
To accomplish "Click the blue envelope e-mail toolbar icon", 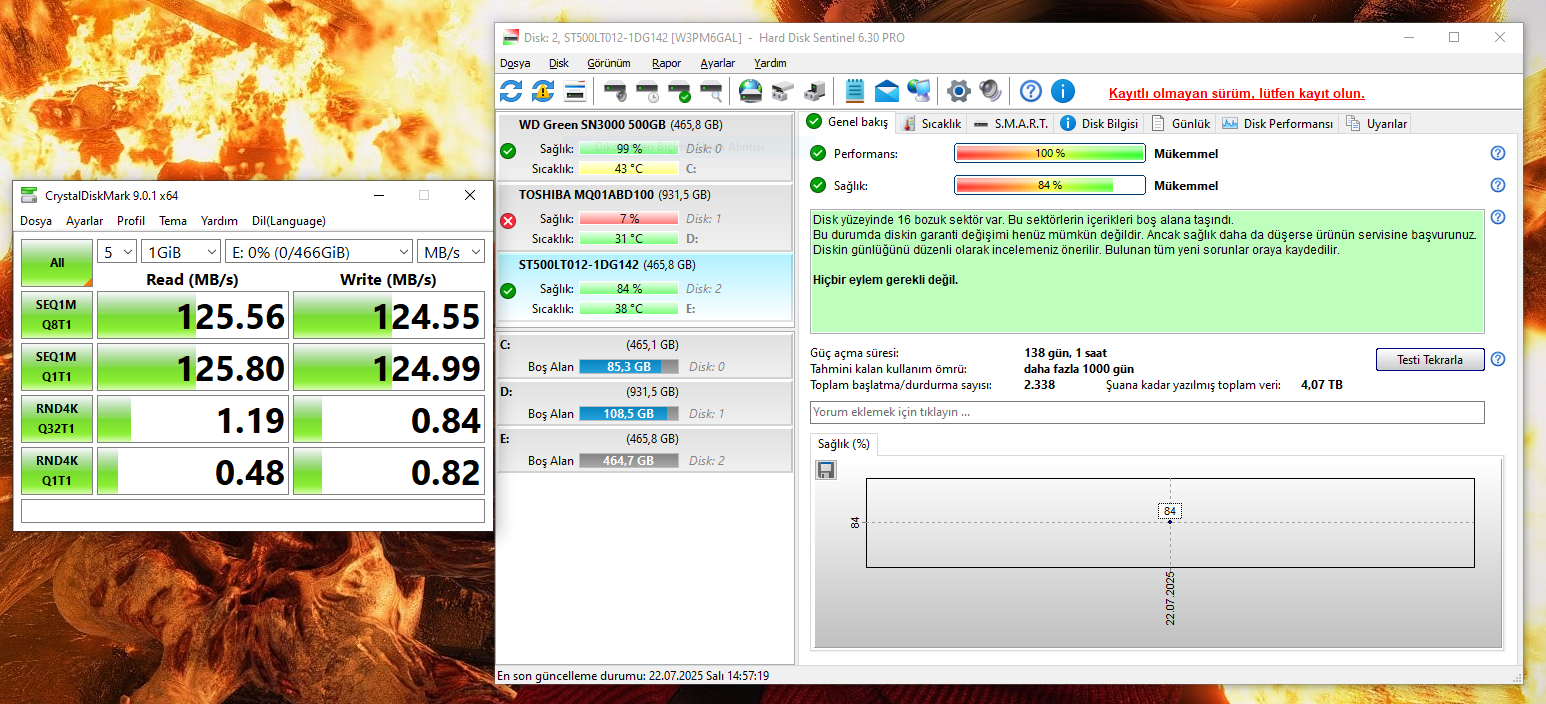I will (x=887, y=92).
